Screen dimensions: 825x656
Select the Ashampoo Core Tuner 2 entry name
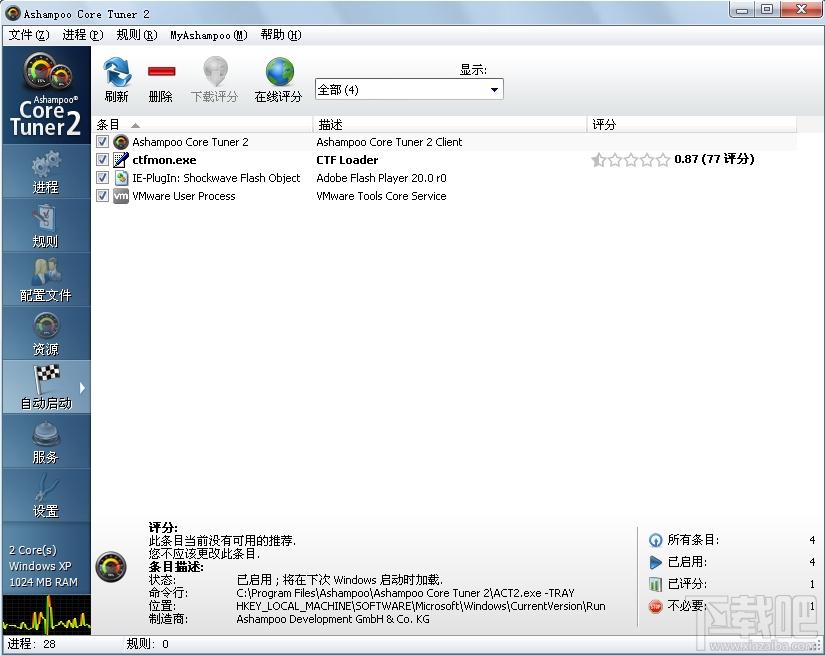tap(190, 142)
